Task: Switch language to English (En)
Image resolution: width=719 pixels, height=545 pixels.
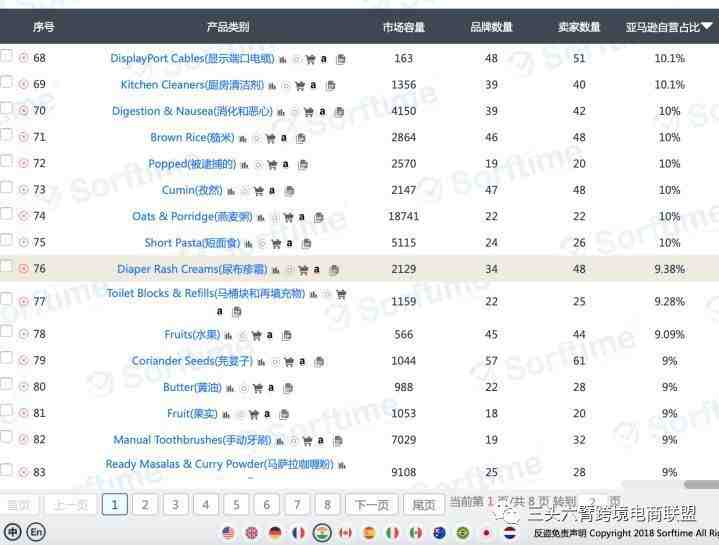Action: point(36,532)
